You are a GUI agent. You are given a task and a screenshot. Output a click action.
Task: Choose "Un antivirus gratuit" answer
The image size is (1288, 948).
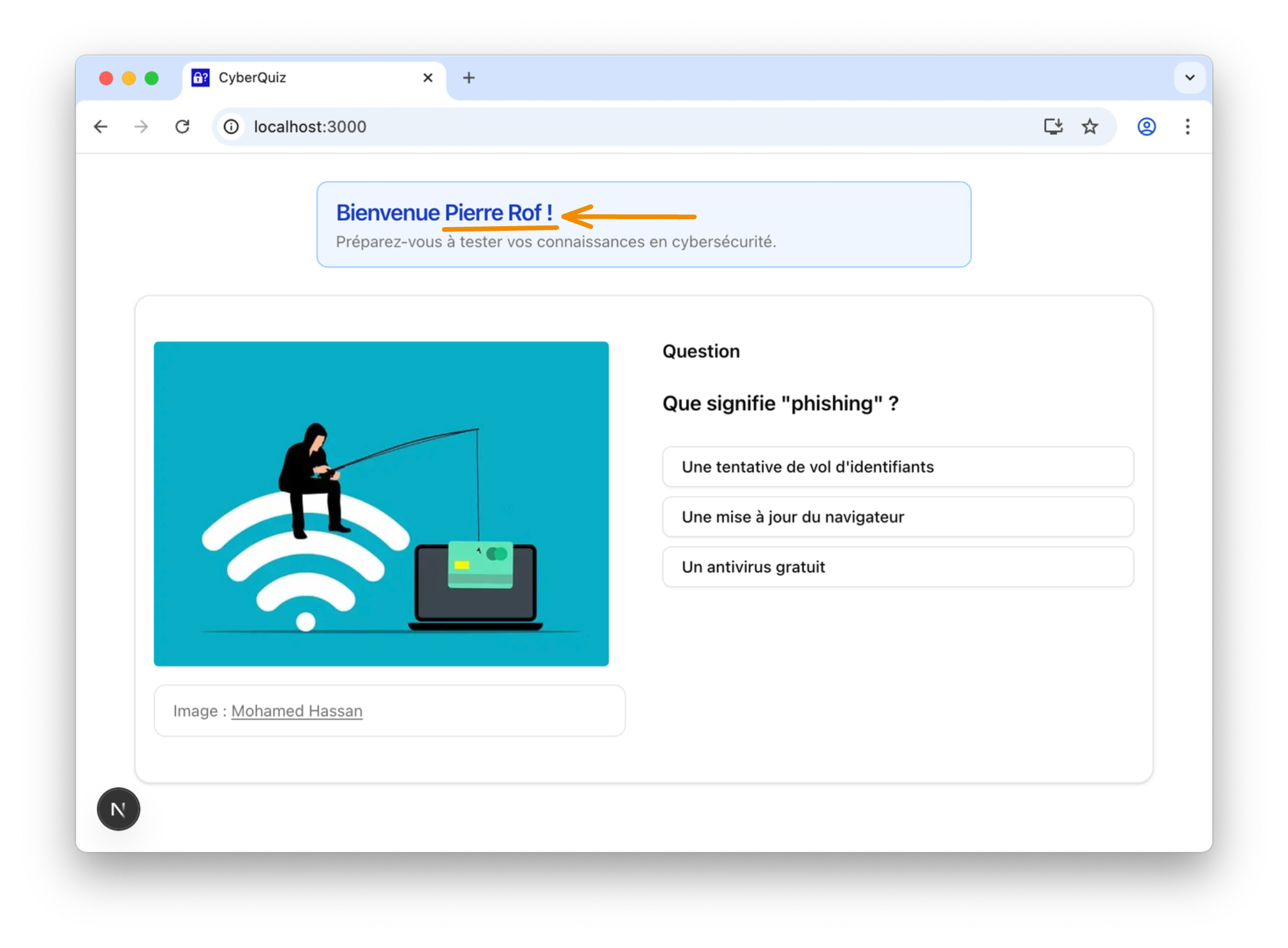click(898, 567)
